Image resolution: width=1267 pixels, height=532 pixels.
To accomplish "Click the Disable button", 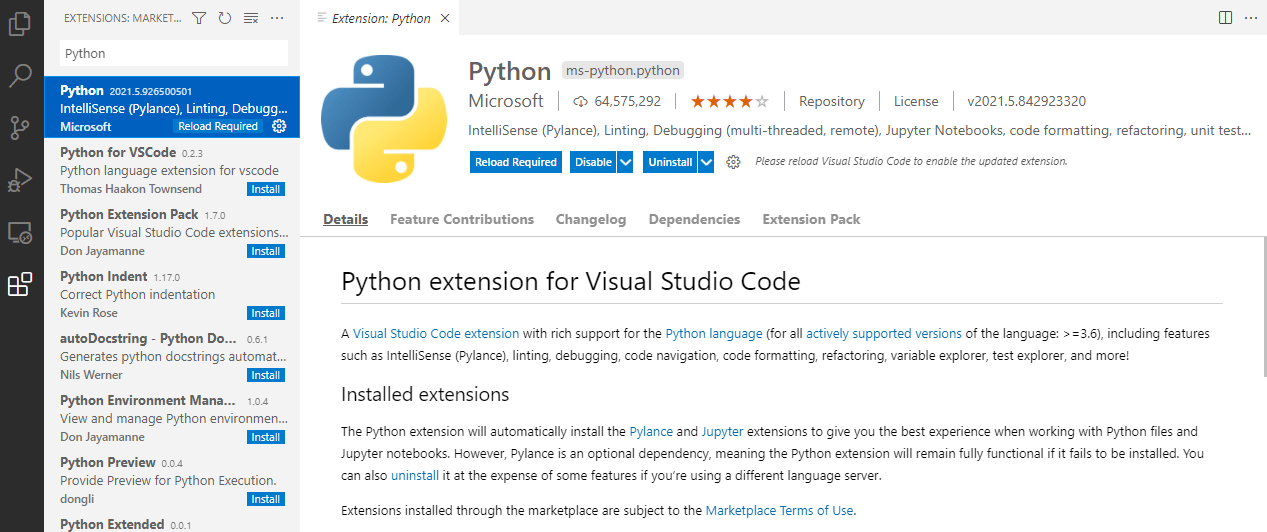I will pos(593,162).
